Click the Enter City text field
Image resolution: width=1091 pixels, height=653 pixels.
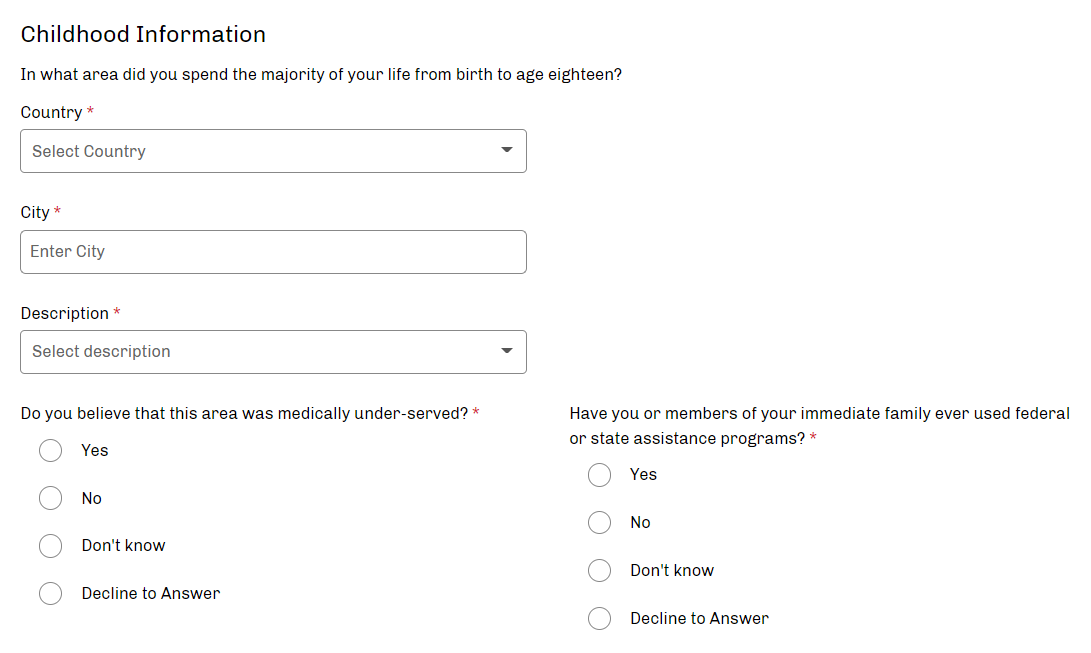273,252
